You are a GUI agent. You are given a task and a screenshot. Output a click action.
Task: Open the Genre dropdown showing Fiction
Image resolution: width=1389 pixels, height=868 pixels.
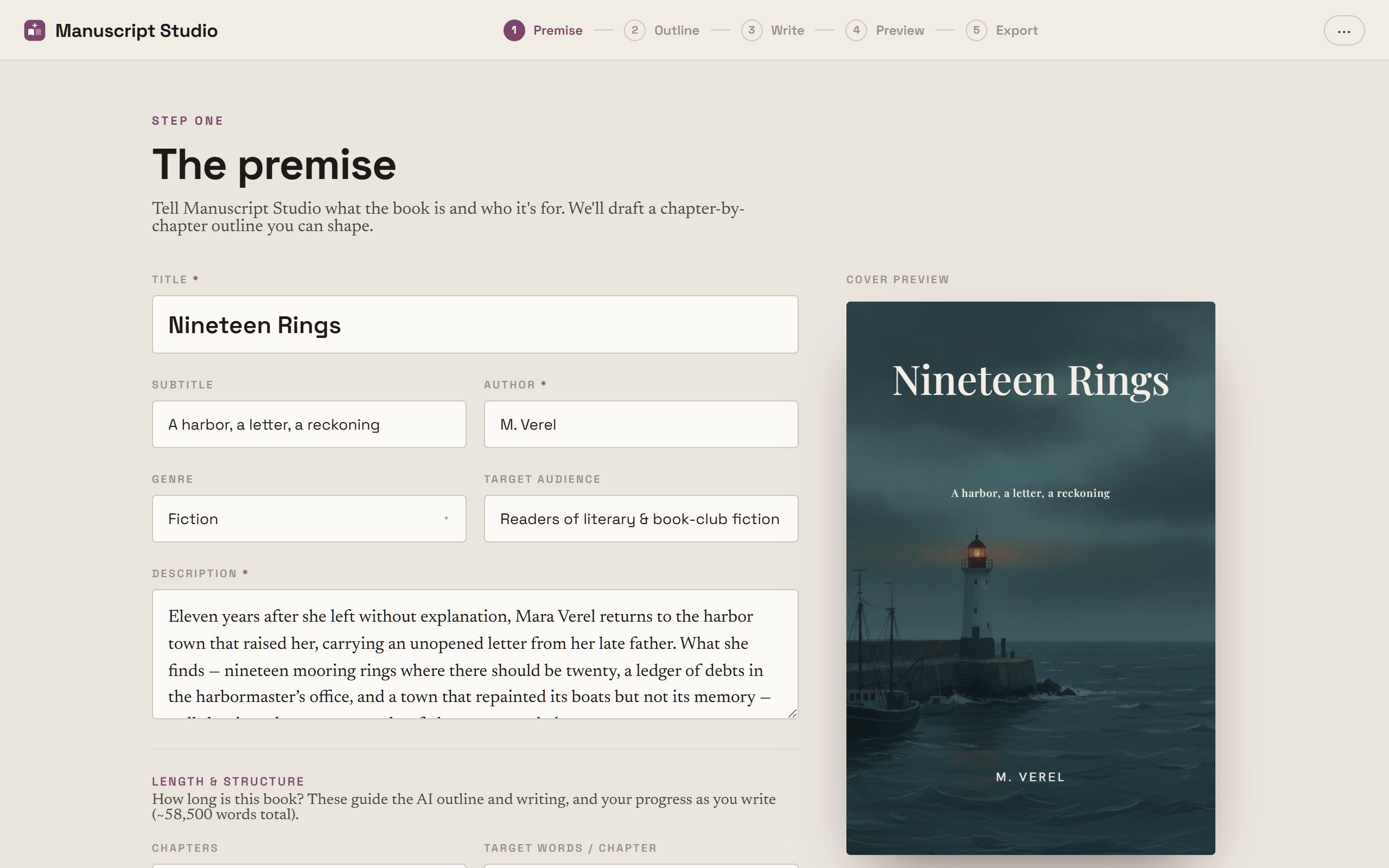coord(309,519)
